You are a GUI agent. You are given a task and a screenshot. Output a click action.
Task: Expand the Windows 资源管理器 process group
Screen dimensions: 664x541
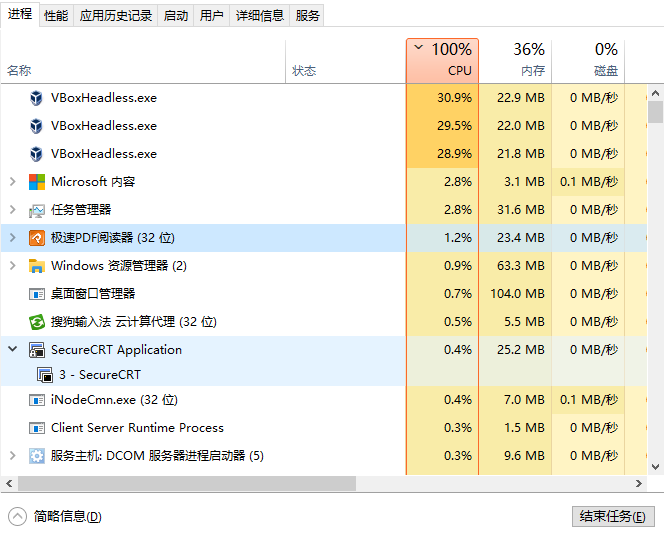pos(12,266)
